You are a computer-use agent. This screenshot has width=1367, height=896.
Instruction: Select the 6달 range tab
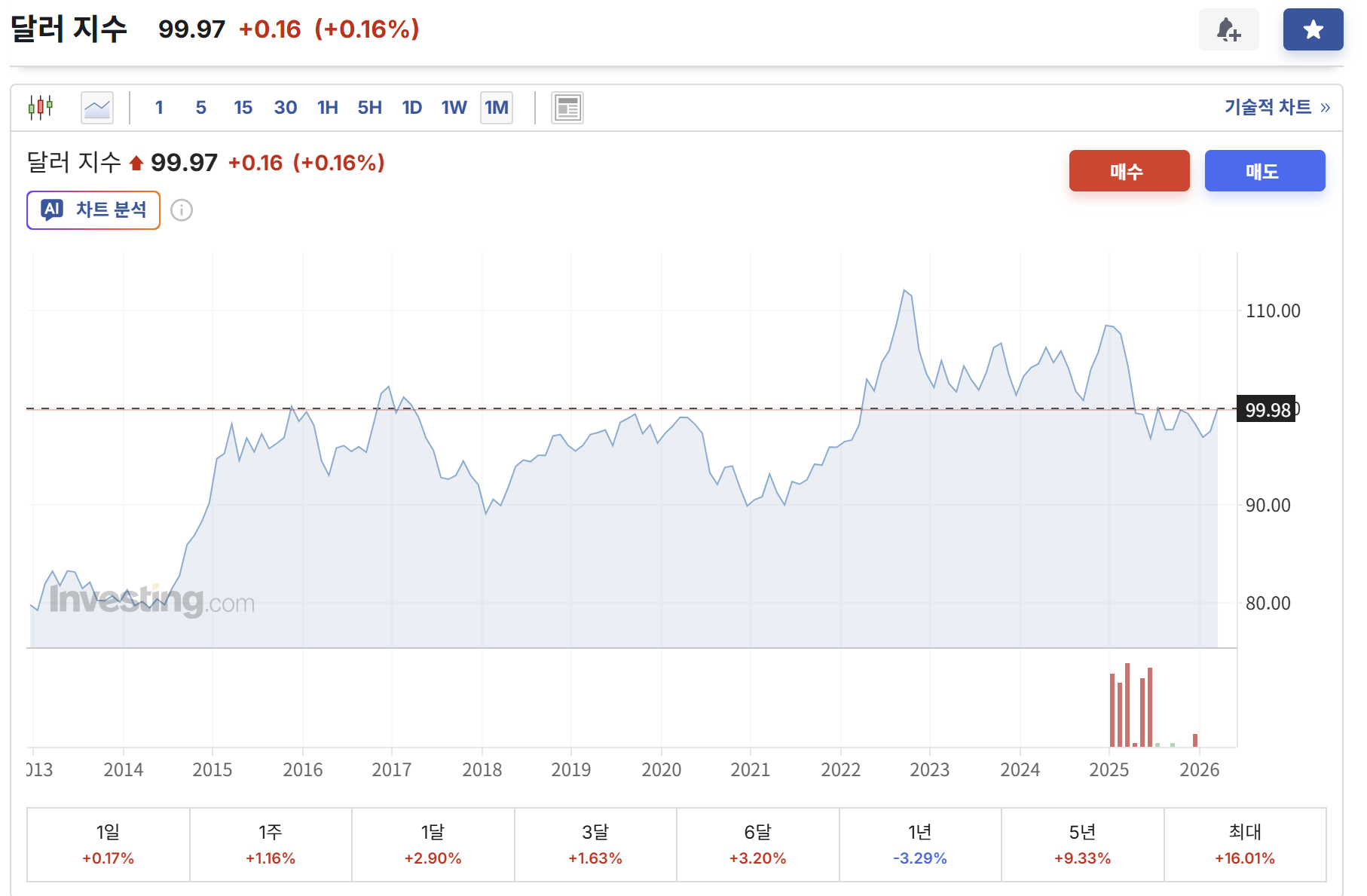758,844
